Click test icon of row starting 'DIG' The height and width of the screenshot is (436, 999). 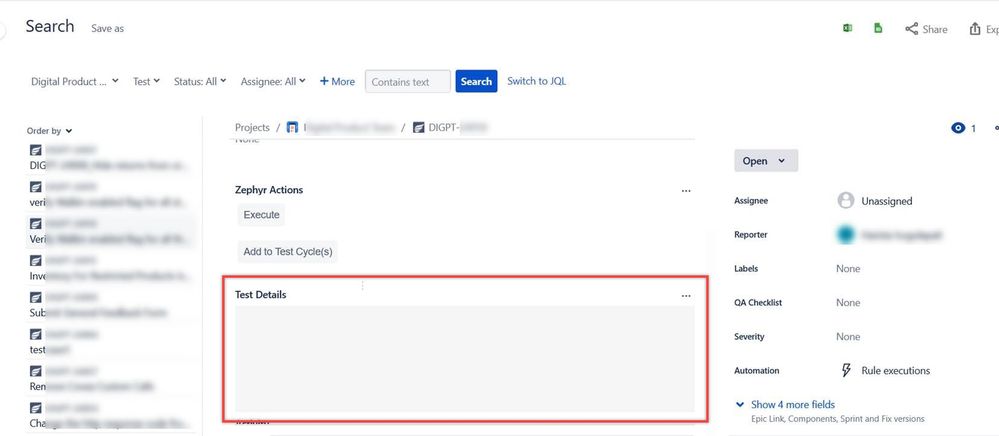[x=36, y=150]
